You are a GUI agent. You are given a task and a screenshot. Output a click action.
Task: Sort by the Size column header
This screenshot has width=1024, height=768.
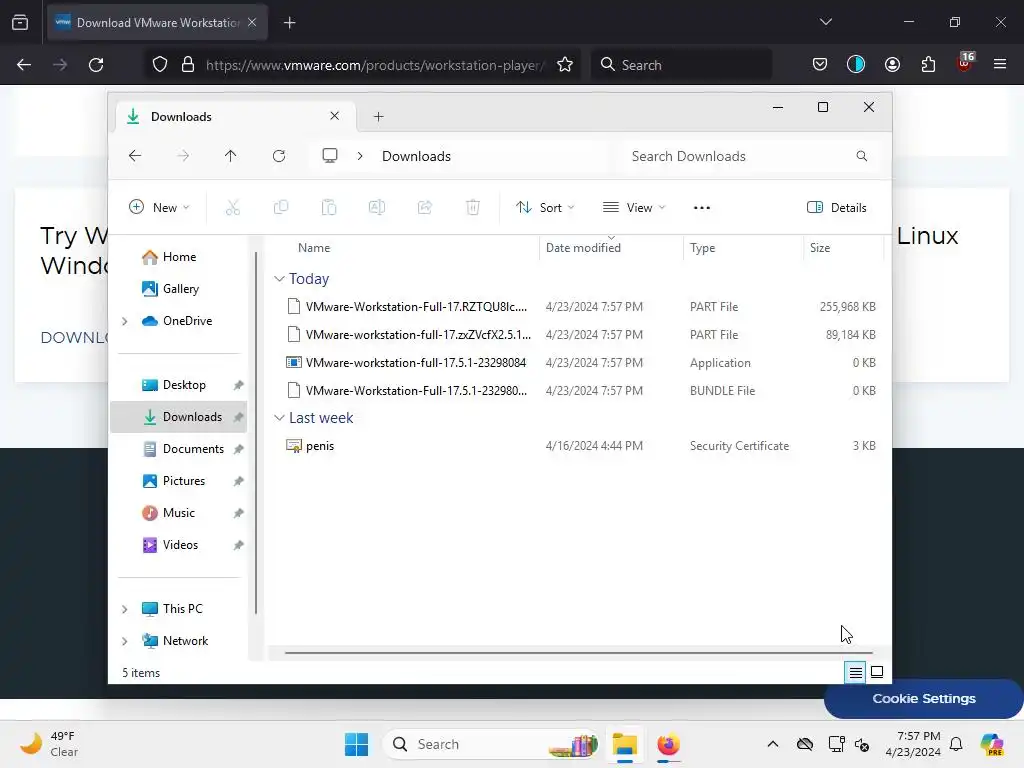tap(820, 248)
